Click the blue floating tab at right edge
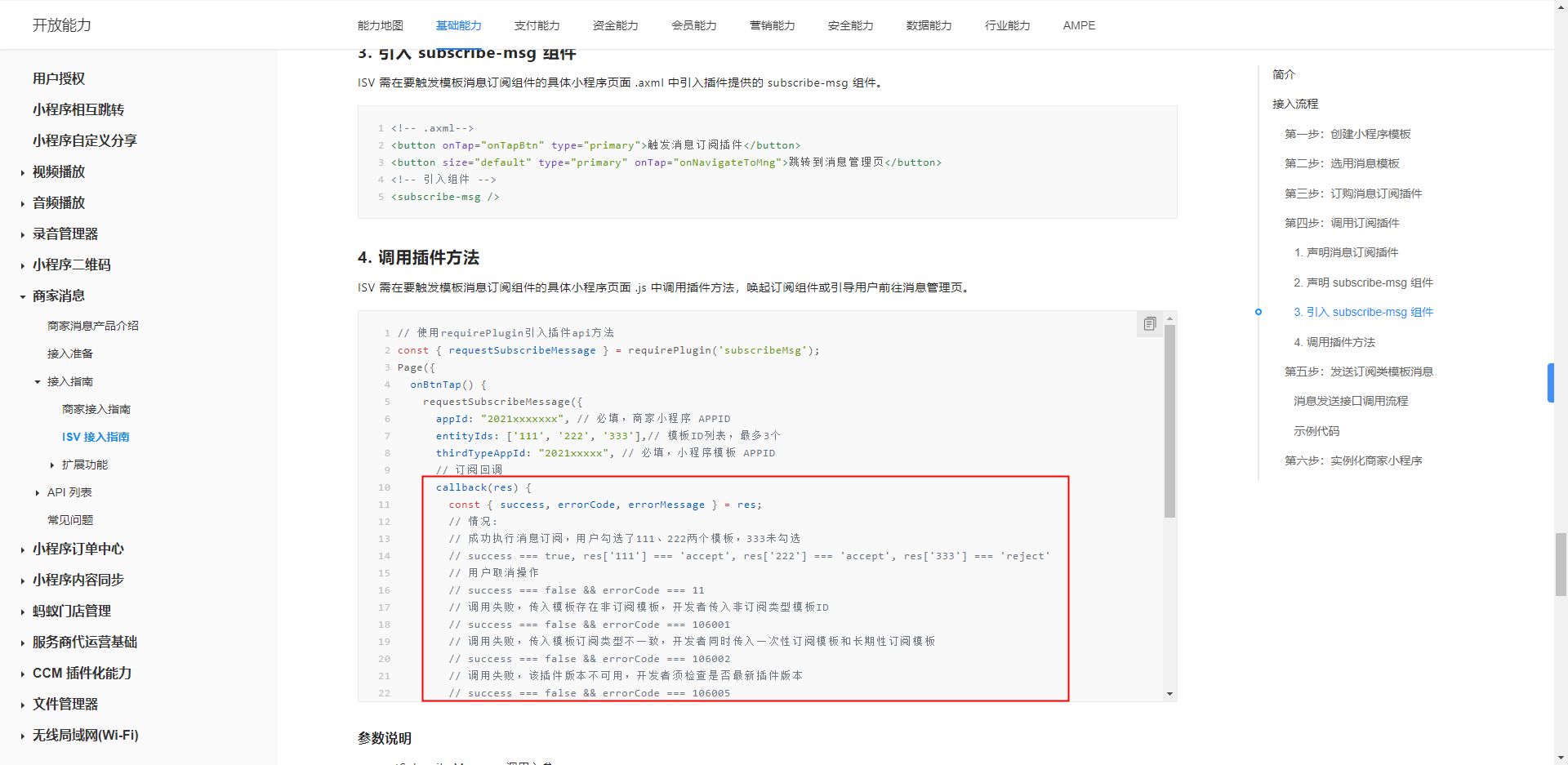The image size is (1568, 765). coord(1550,383)
